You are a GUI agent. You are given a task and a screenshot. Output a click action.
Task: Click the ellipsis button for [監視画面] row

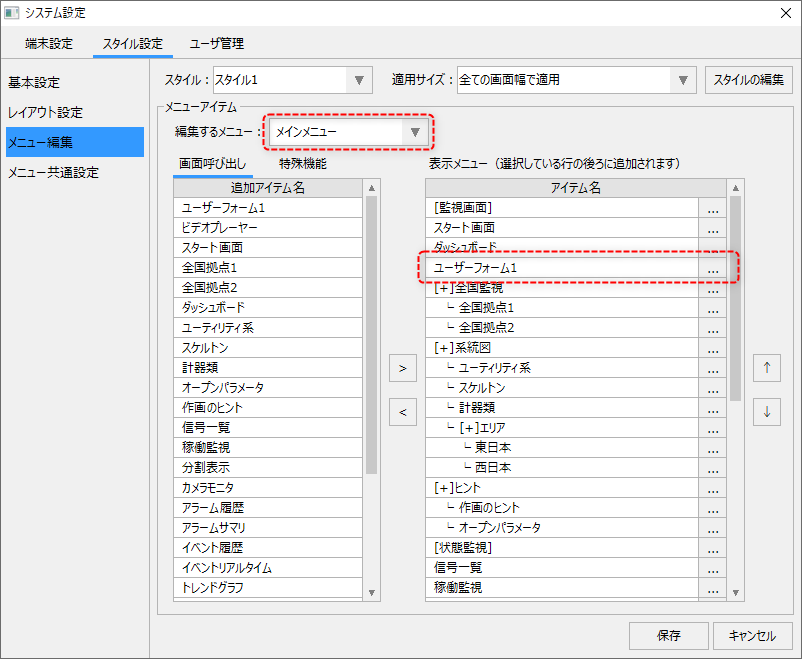712,208
